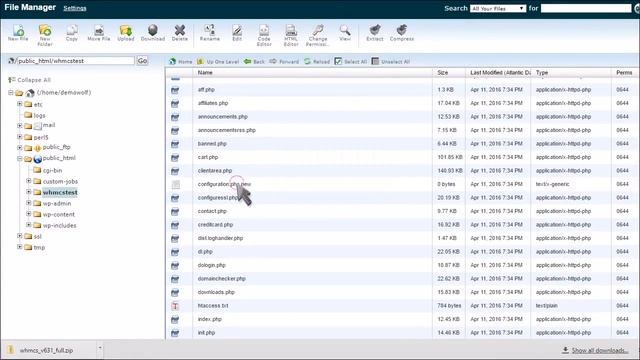This screenshot has width=640, height=360.
Task: Navigate Back in file list
Action: pos(254,62)
